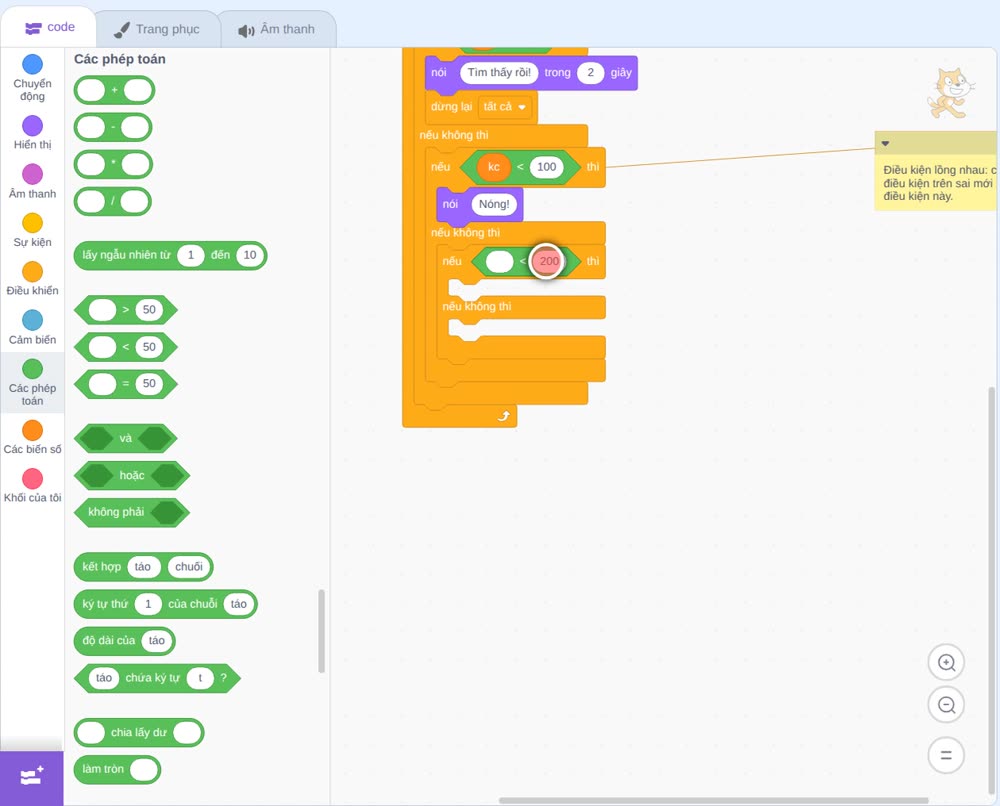Viewport: 1000px width, 806px height.
Task: Click the subtraction operator block
Action: [x=113, y=128]
